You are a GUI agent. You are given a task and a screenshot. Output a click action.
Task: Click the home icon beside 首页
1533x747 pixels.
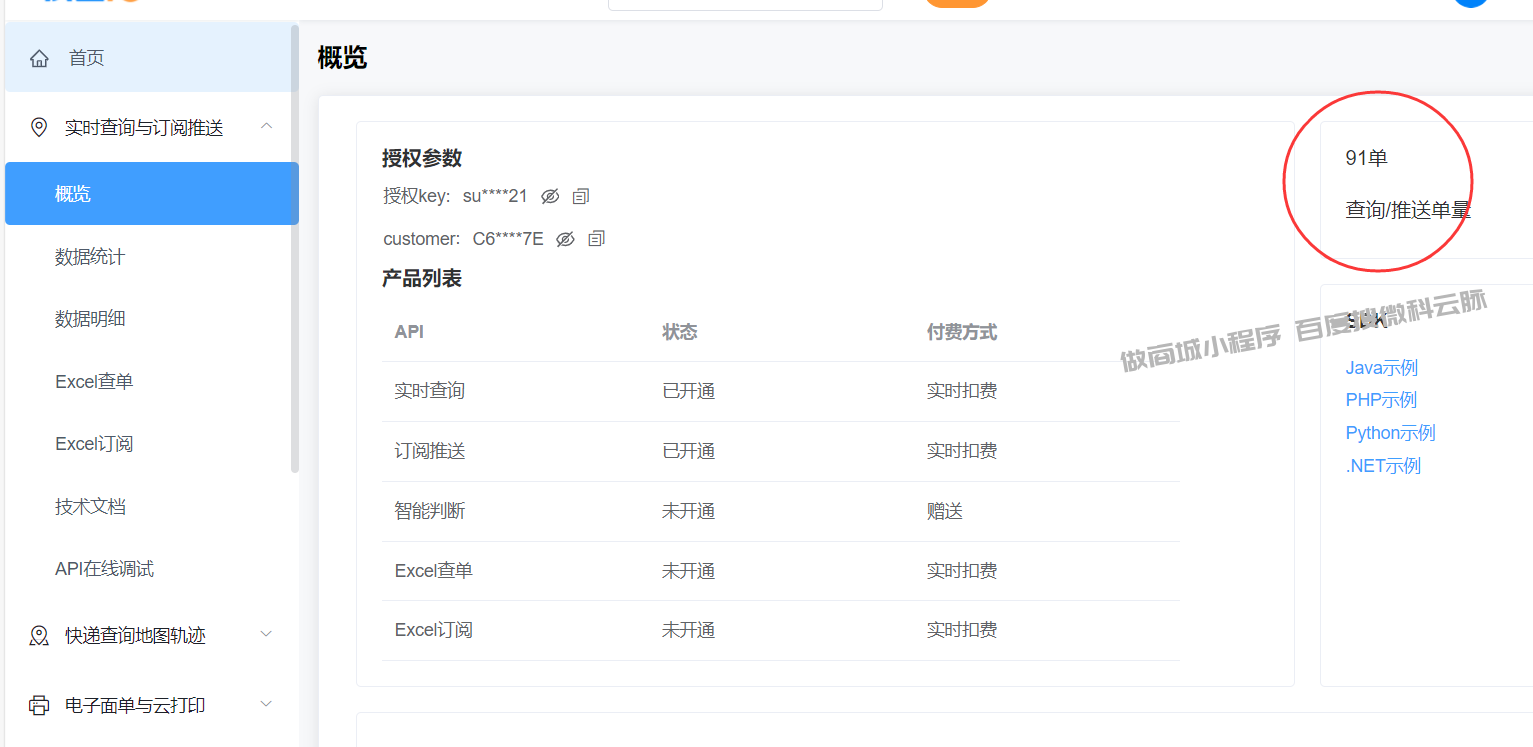click(x=39, y=59)
